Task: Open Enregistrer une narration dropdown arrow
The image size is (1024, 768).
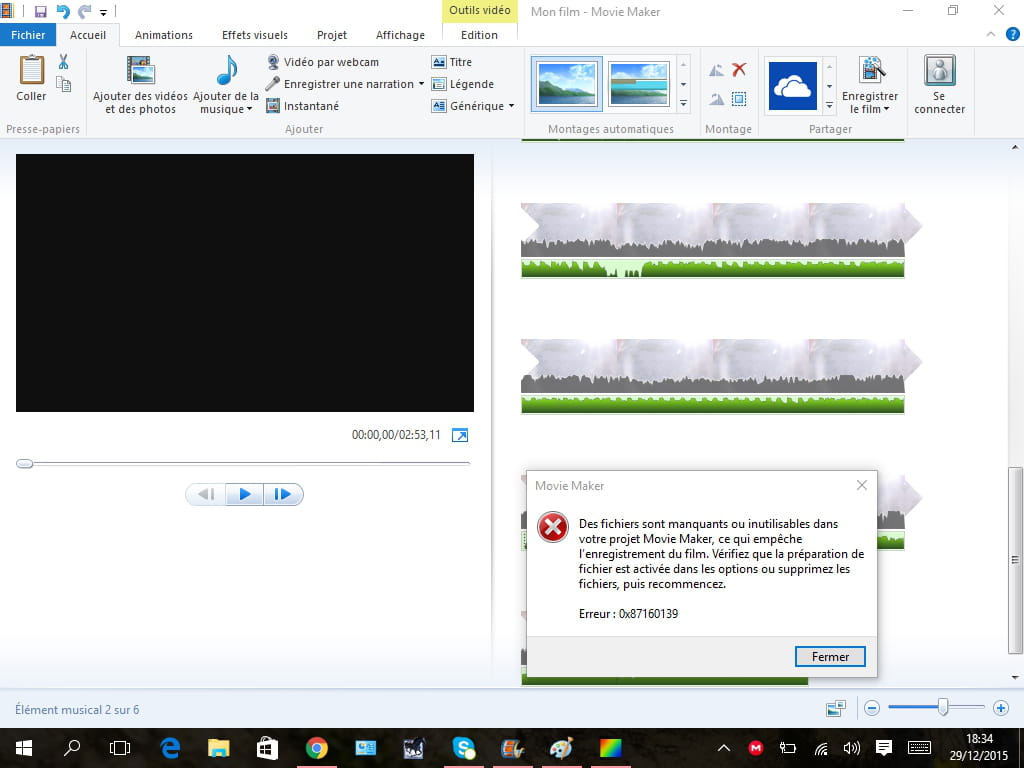Action: (x=421, y=84)
